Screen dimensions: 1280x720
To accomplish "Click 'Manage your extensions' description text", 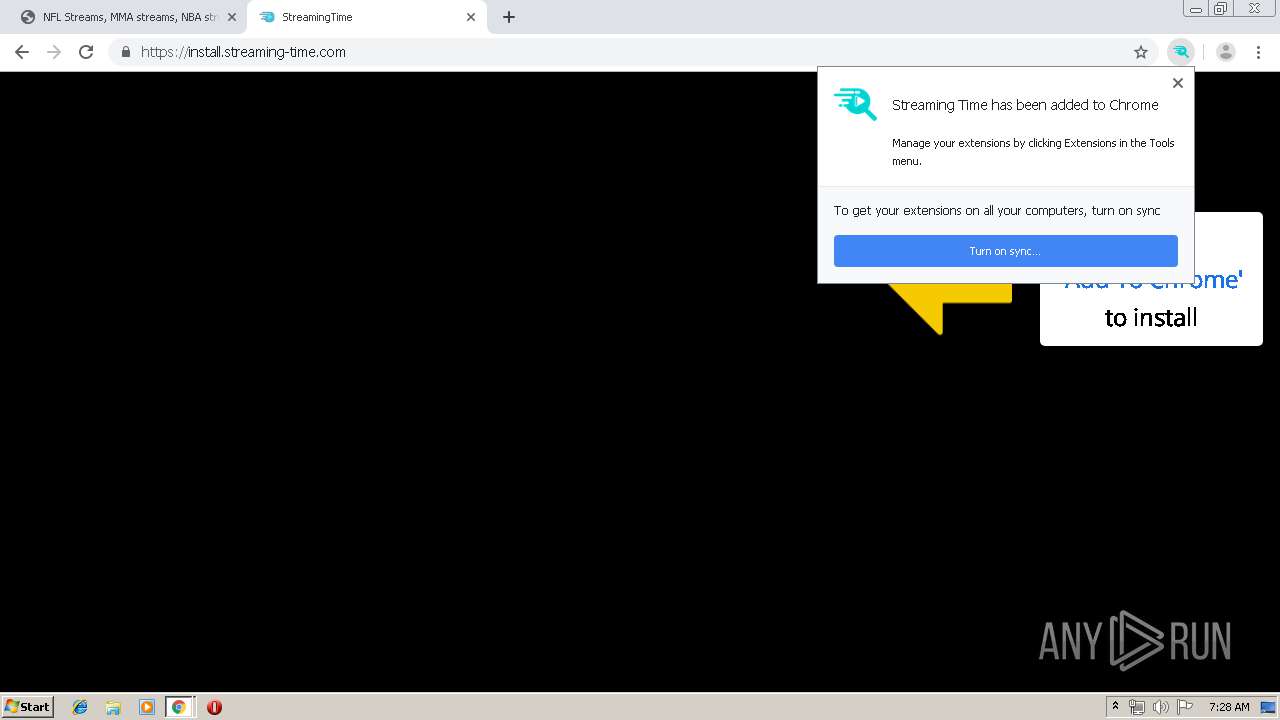I will [1033, 152].
